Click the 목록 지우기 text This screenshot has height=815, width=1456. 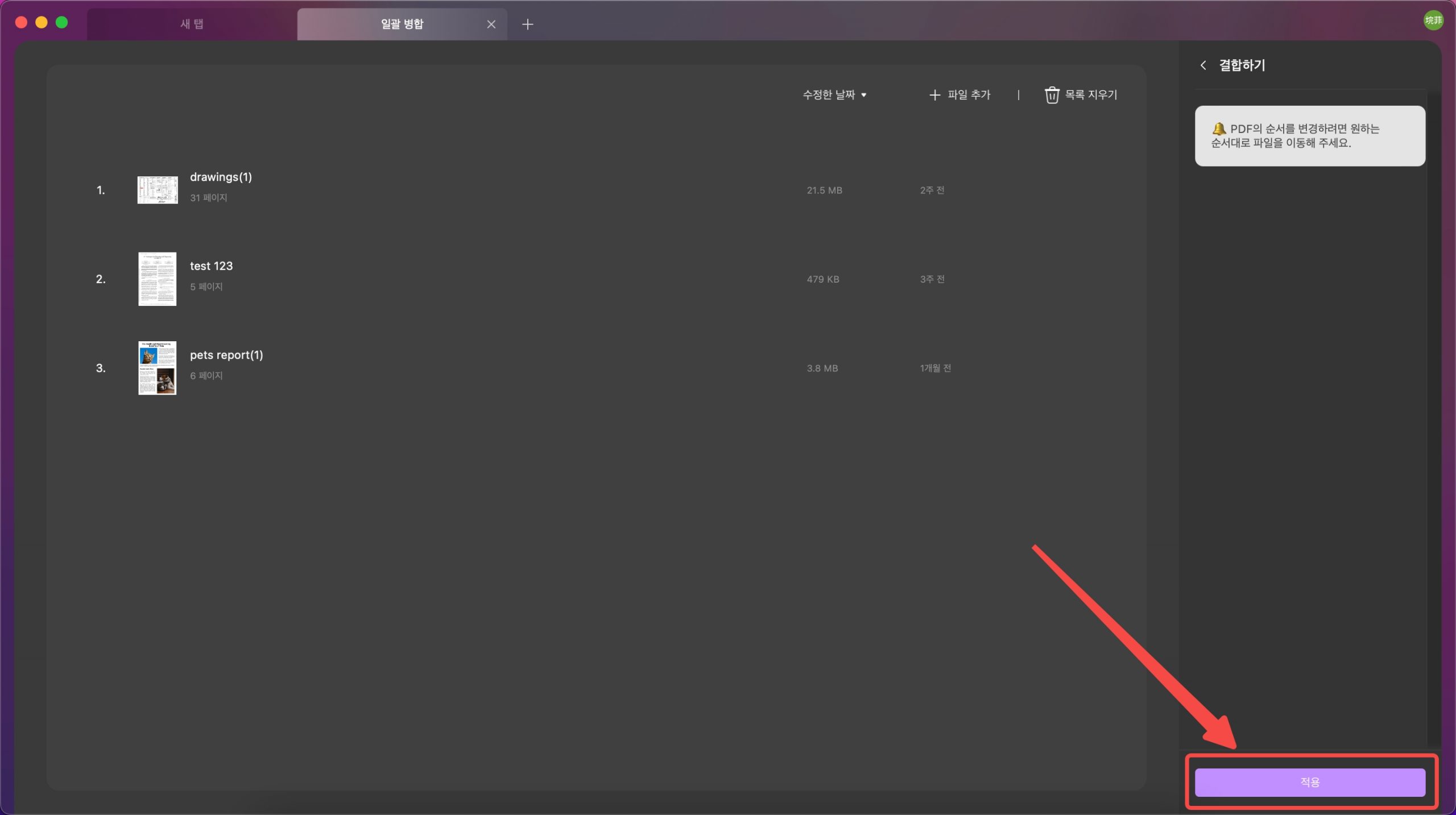[1091, 95]
